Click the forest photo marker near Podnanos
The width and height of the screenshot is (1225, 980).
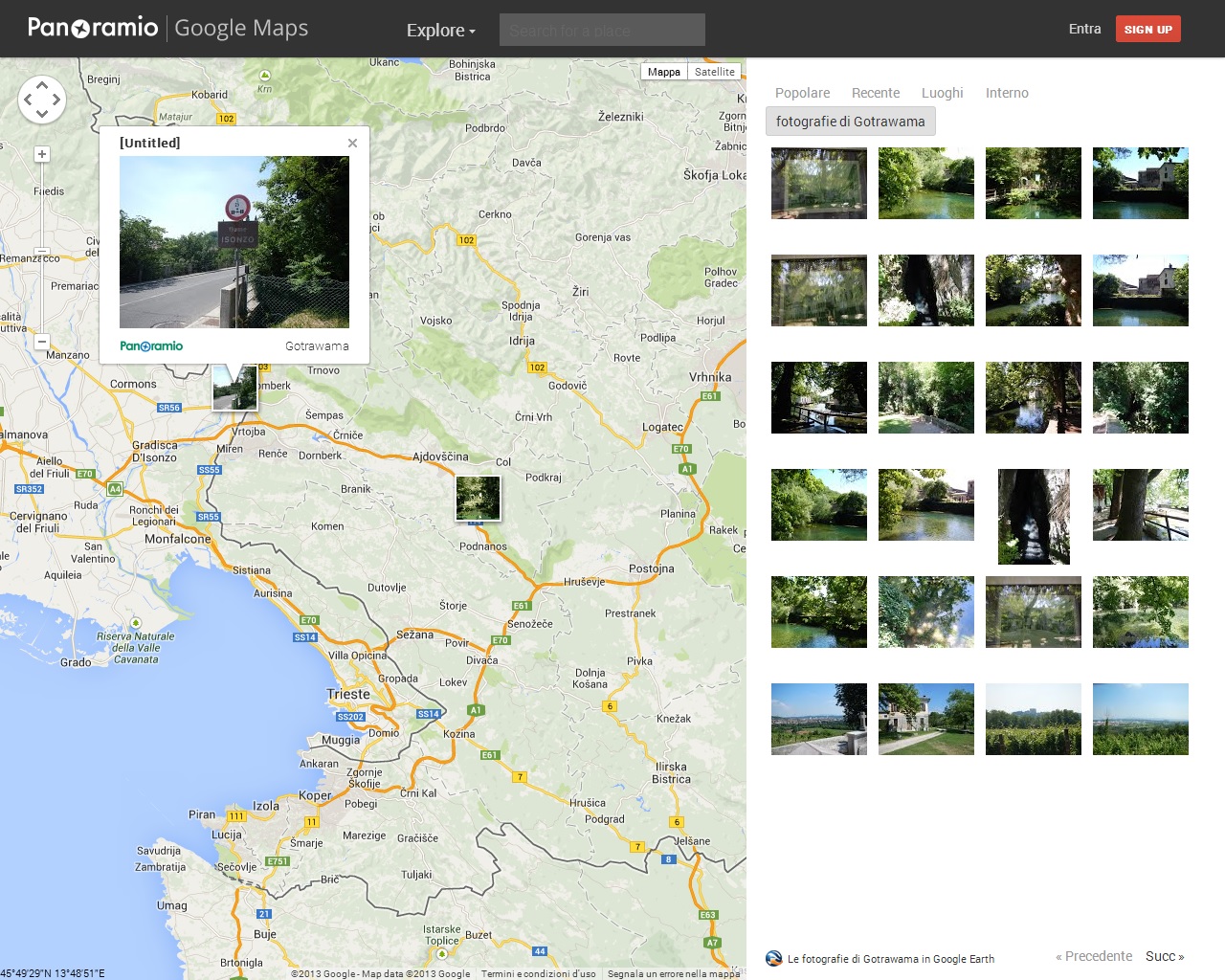[x=478, y=499]
